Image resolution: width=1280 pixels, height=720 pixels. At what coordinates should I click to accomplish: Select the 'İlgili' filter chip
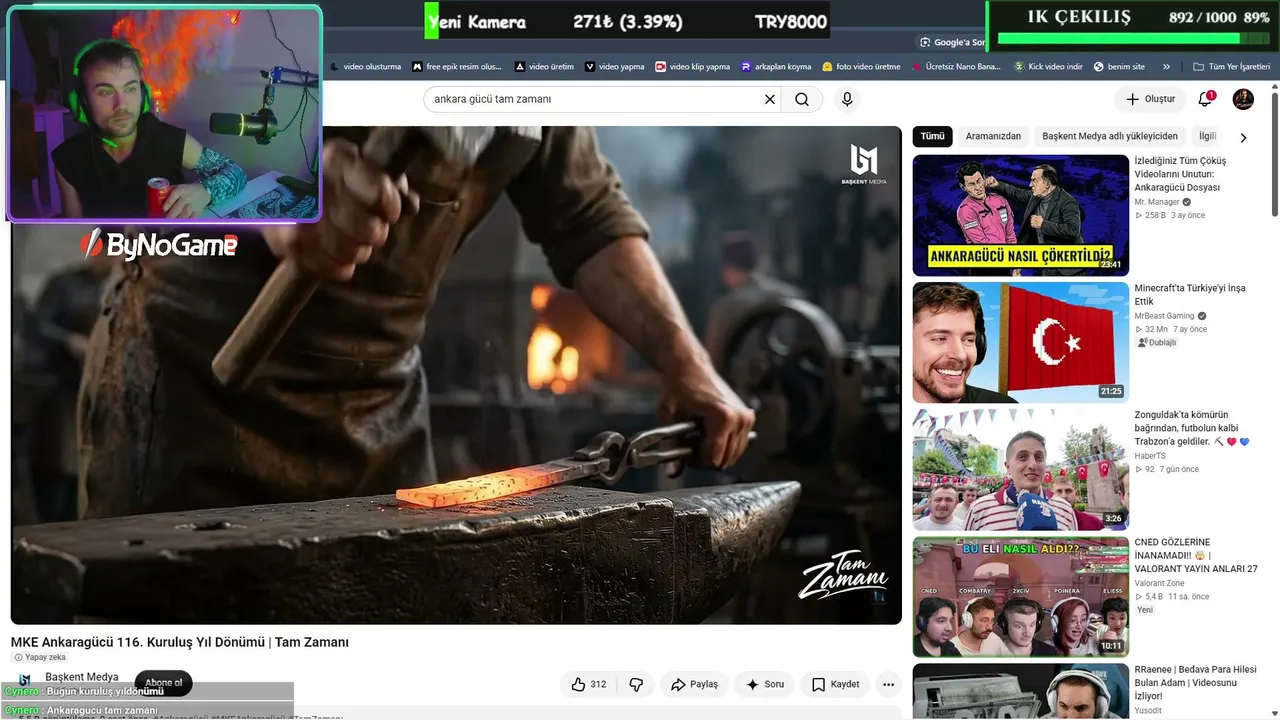coord(1207,136)
